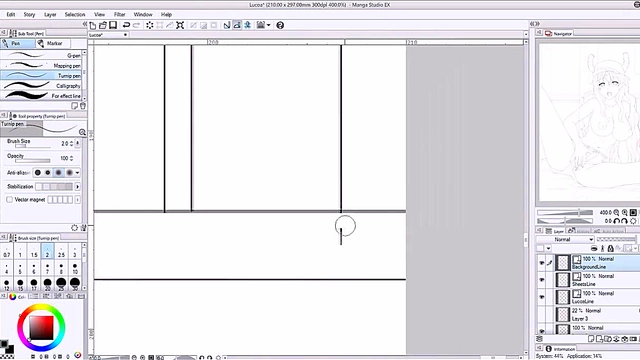640x360 pixels.
Task: Click the scale/rotate transform toolbar icon
Action: point(180,25)
